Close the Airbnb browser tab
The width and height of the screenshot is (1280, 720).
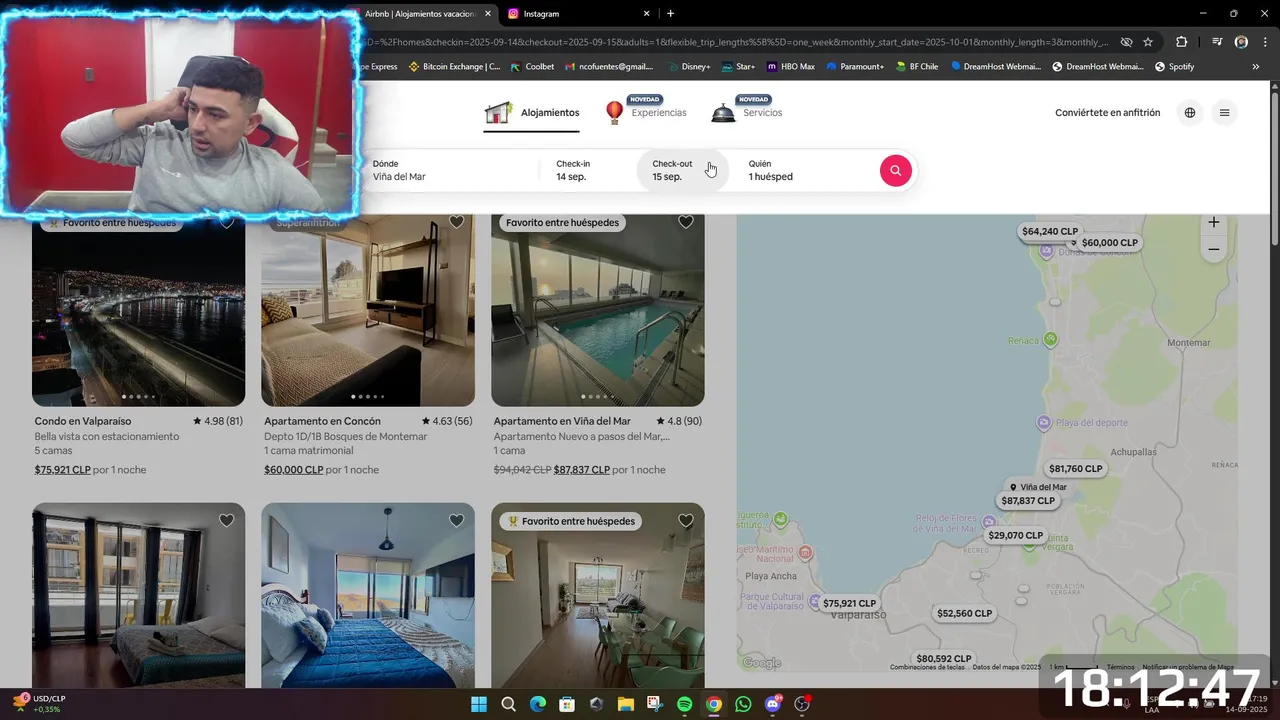click(488, 14)
